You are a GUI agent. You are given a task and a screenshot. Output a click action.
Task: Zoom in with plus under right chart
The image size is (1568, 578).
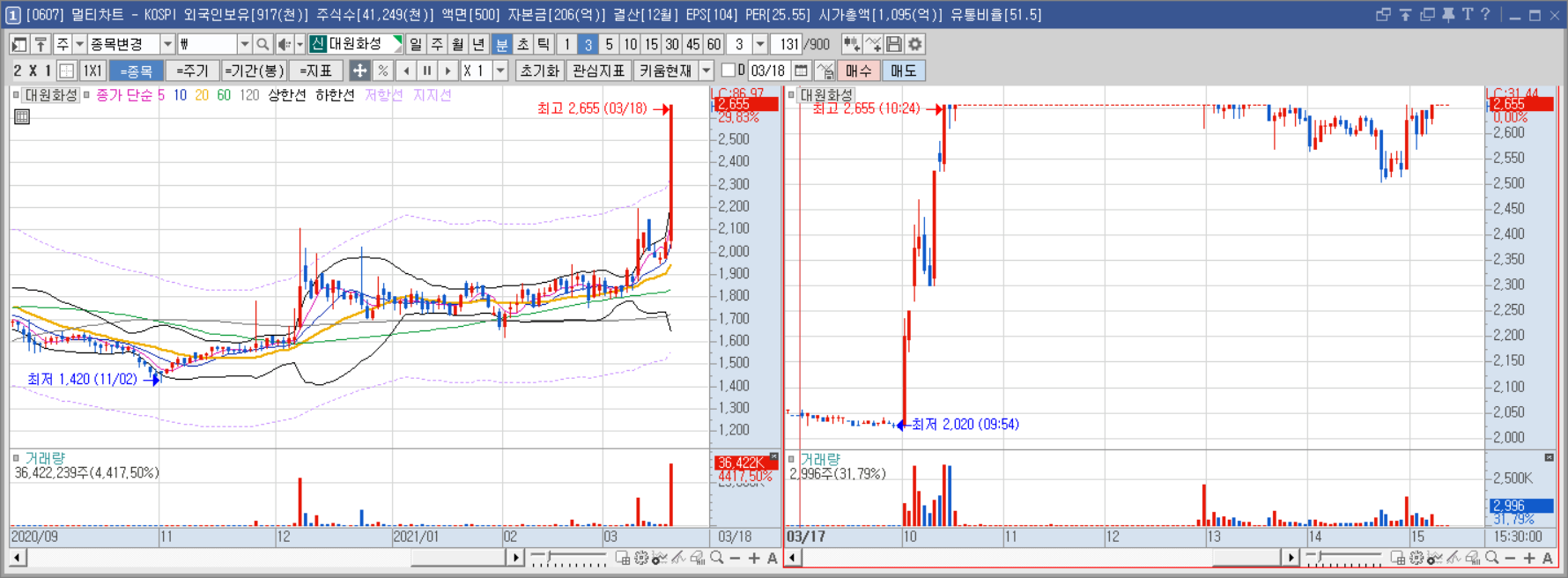pos(1529,558)
